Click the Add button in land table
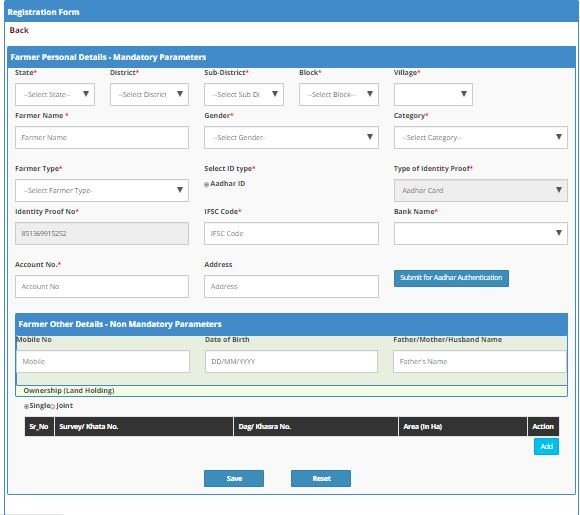580x515 pixels. coord(546,447)
